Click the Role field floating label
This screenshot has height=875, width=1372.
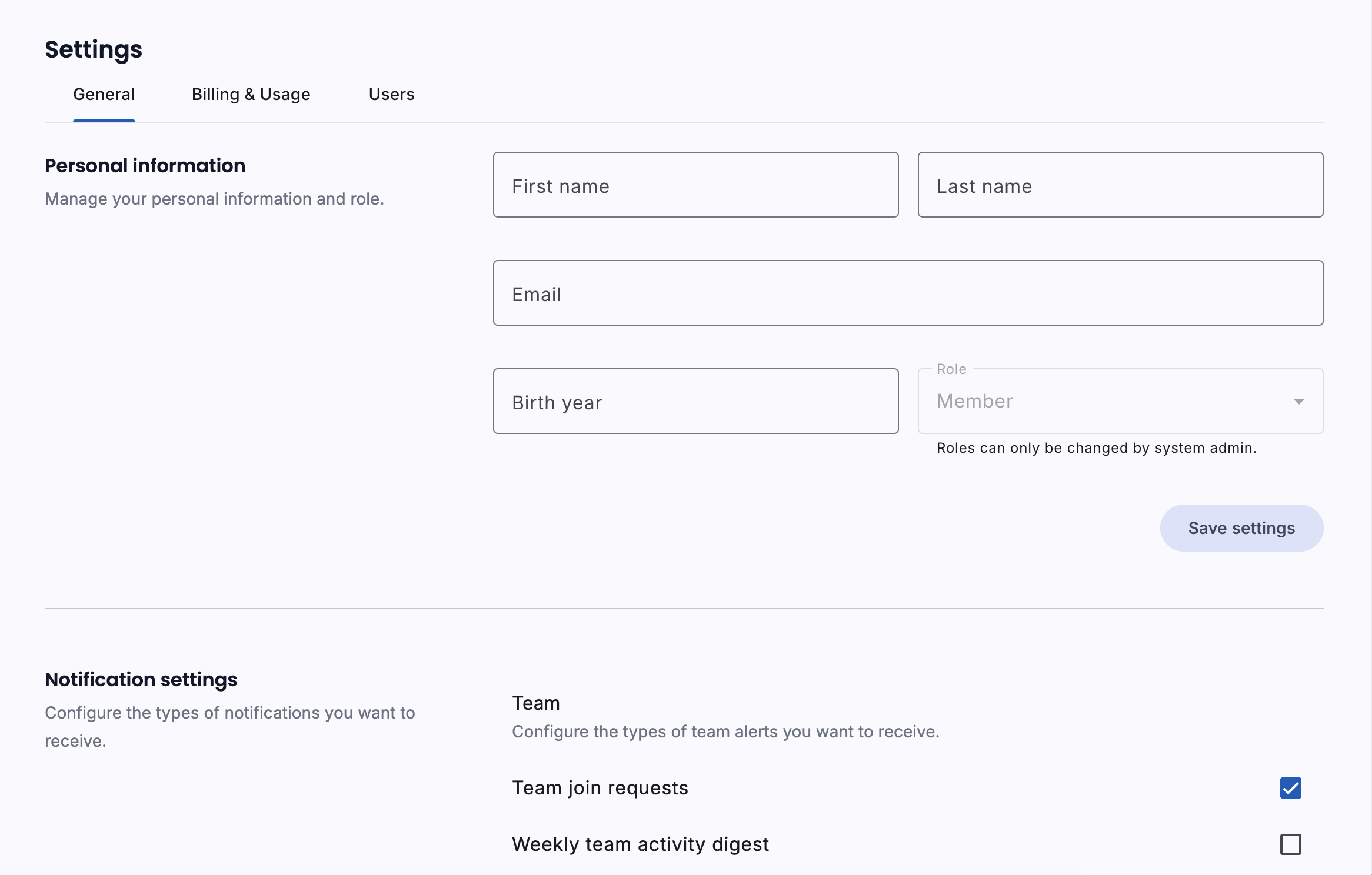pyautogui.click(x=951, y=369)
